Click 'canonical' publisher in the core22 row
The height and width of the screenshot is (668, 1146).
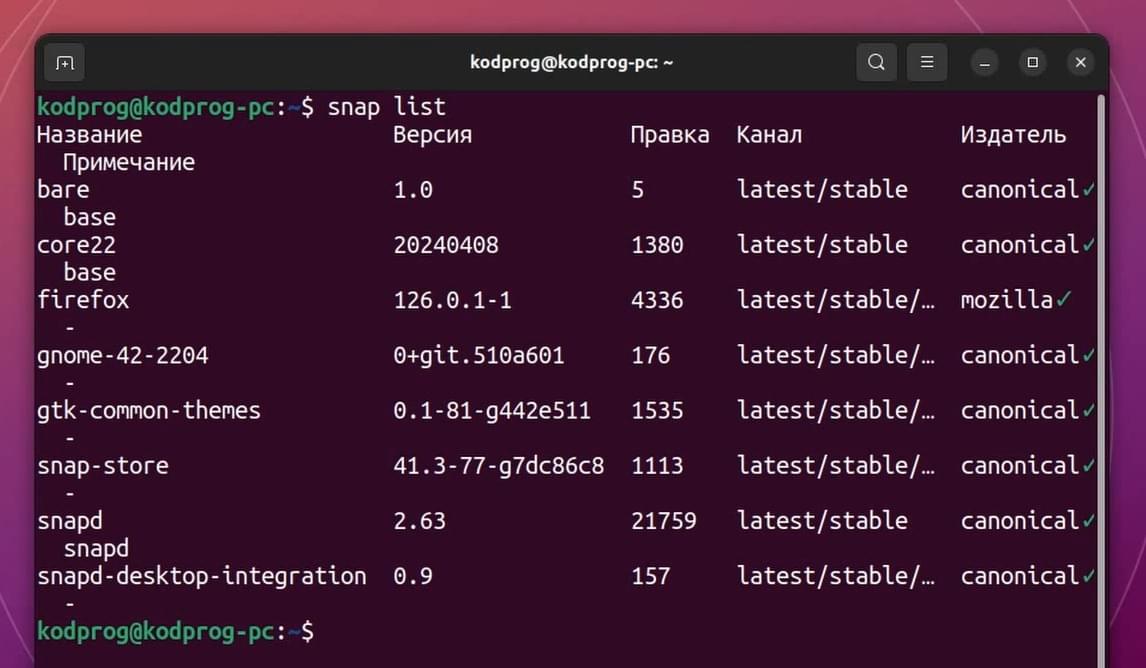(x=1020, y=246)
